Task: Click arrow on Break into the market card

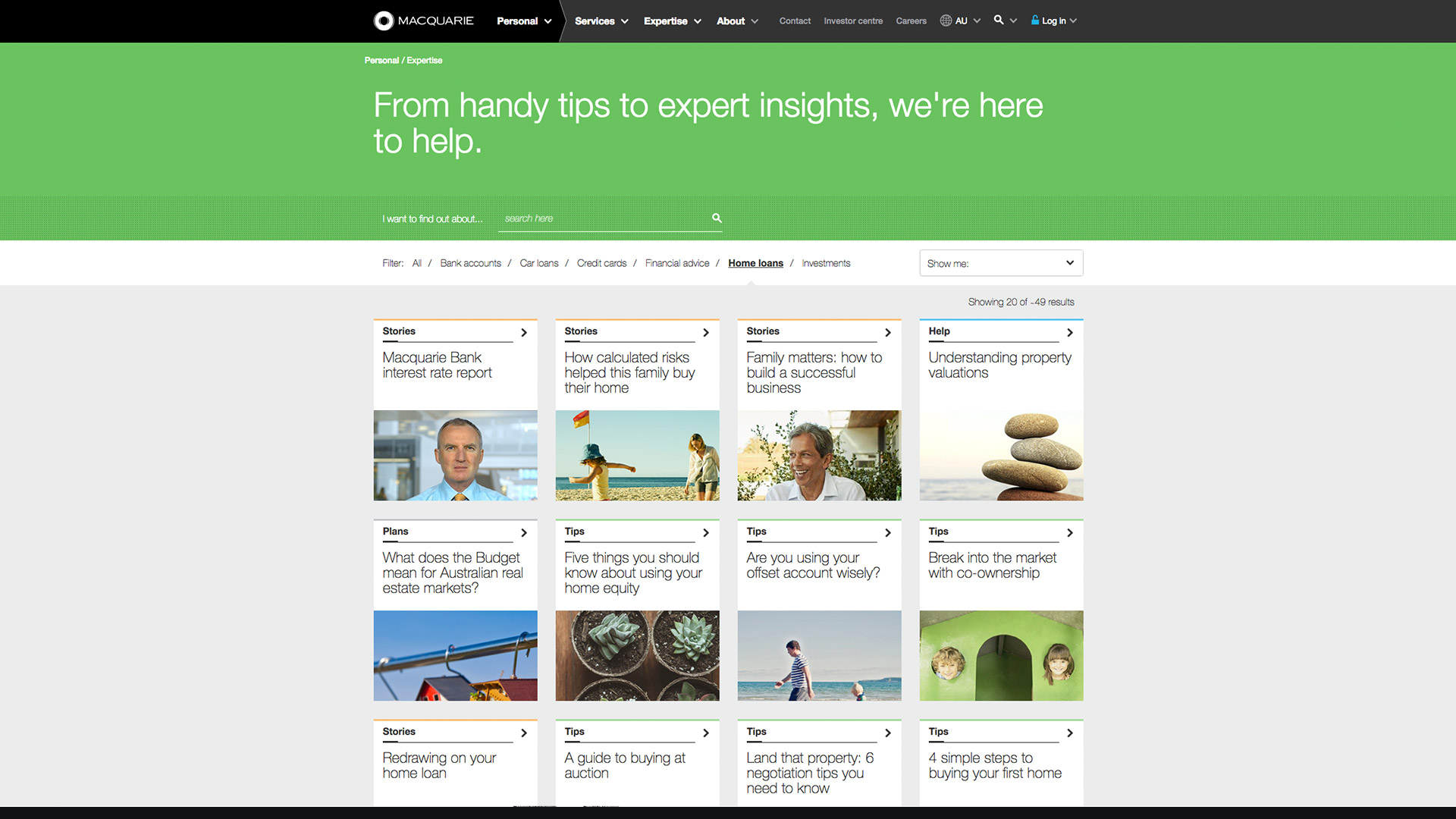Action: coord(1070,532)
